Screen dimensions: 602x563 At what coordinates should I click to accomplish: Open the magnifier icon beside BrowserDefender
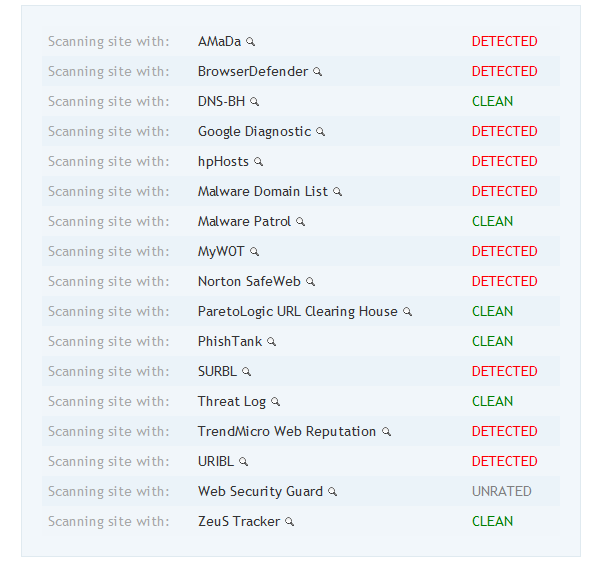(x=318, y=72)
